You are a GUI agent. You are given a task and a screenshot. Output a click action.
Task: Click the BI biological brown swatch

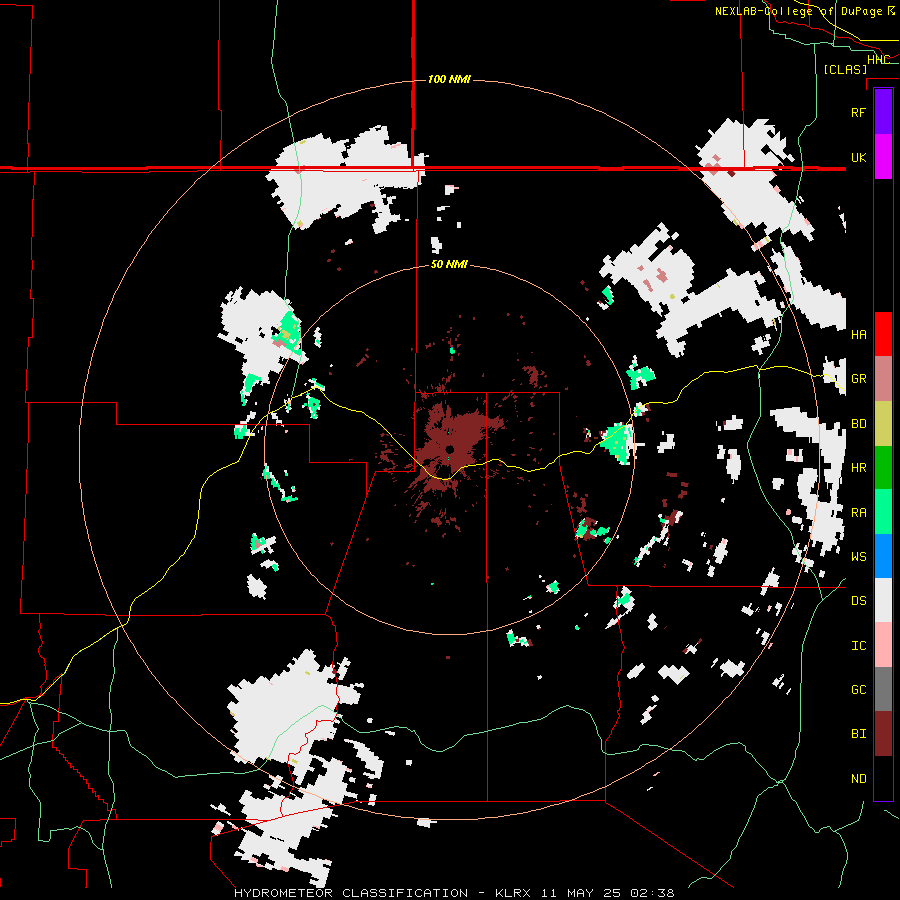coord(883,734)
